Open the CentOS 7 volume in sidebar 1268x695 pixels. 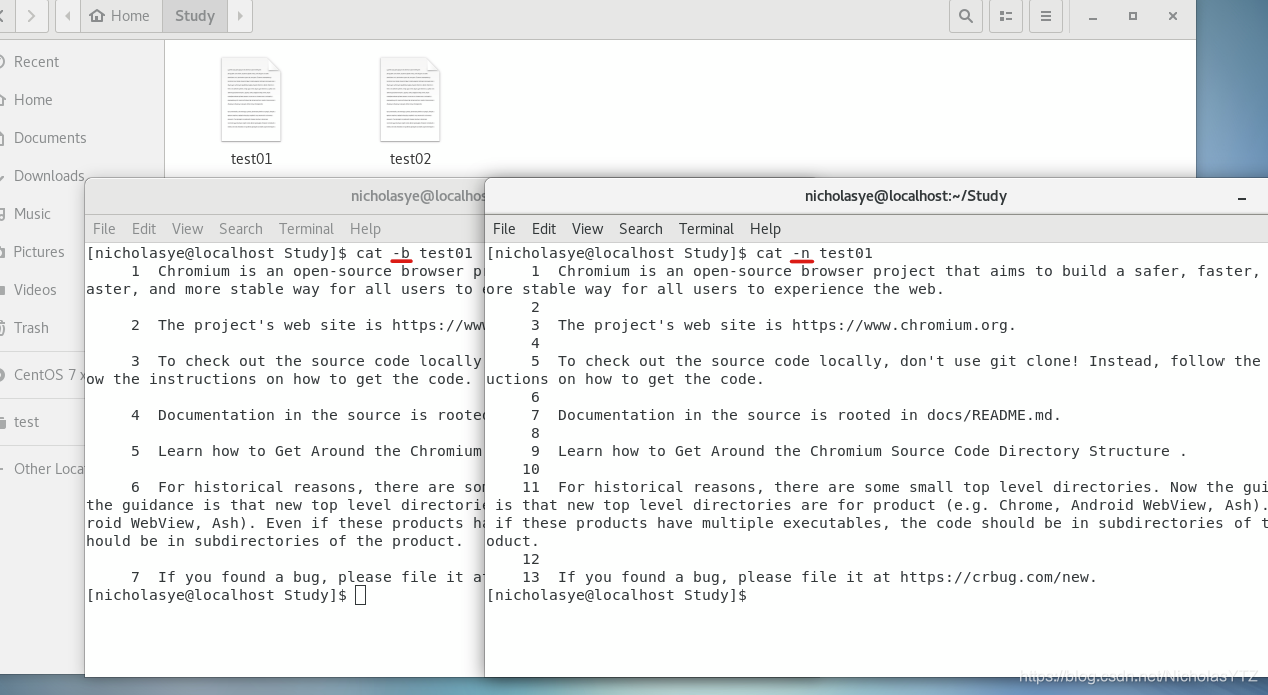42,375
